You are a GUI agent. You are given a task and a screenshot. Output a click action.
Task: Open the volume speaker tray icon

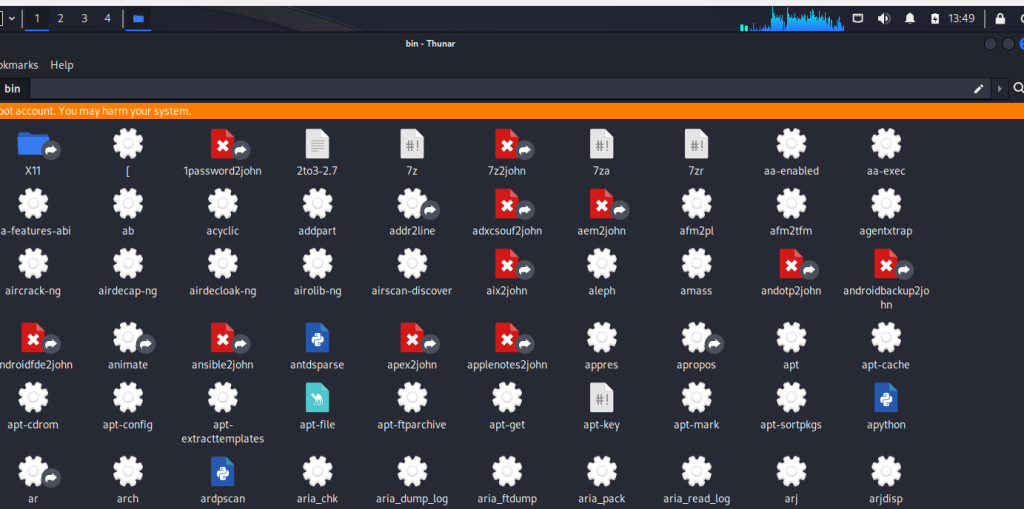pyautogui.click(x=884, y=18)
